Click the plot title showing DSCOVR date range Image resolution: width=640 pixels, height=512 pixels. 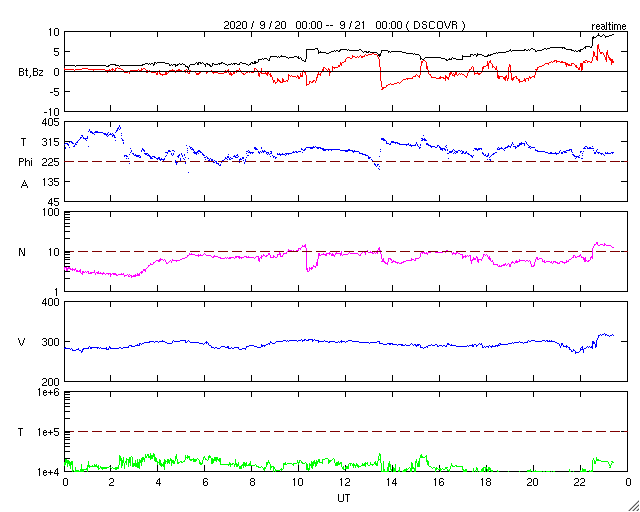coord(344,25)
